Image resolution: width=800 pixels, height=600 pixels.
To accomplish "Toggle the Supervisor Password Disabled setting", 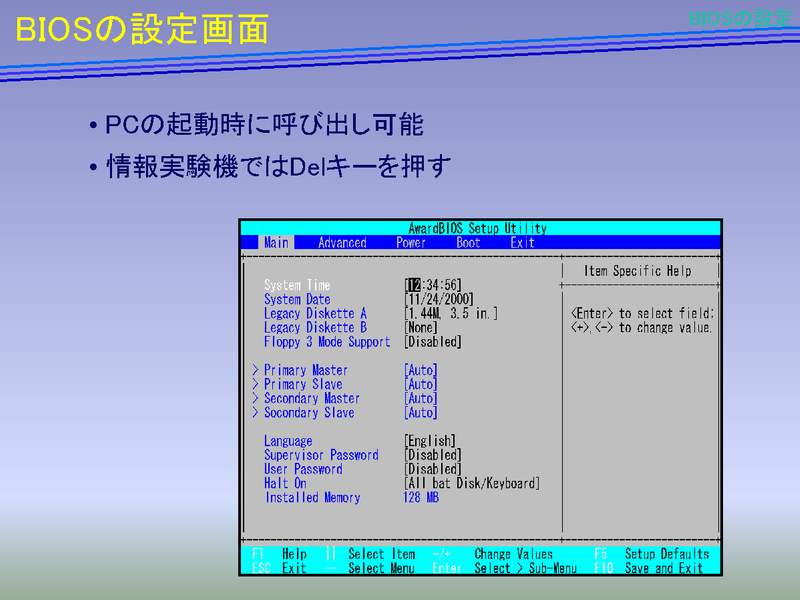I will coord(432,456).
